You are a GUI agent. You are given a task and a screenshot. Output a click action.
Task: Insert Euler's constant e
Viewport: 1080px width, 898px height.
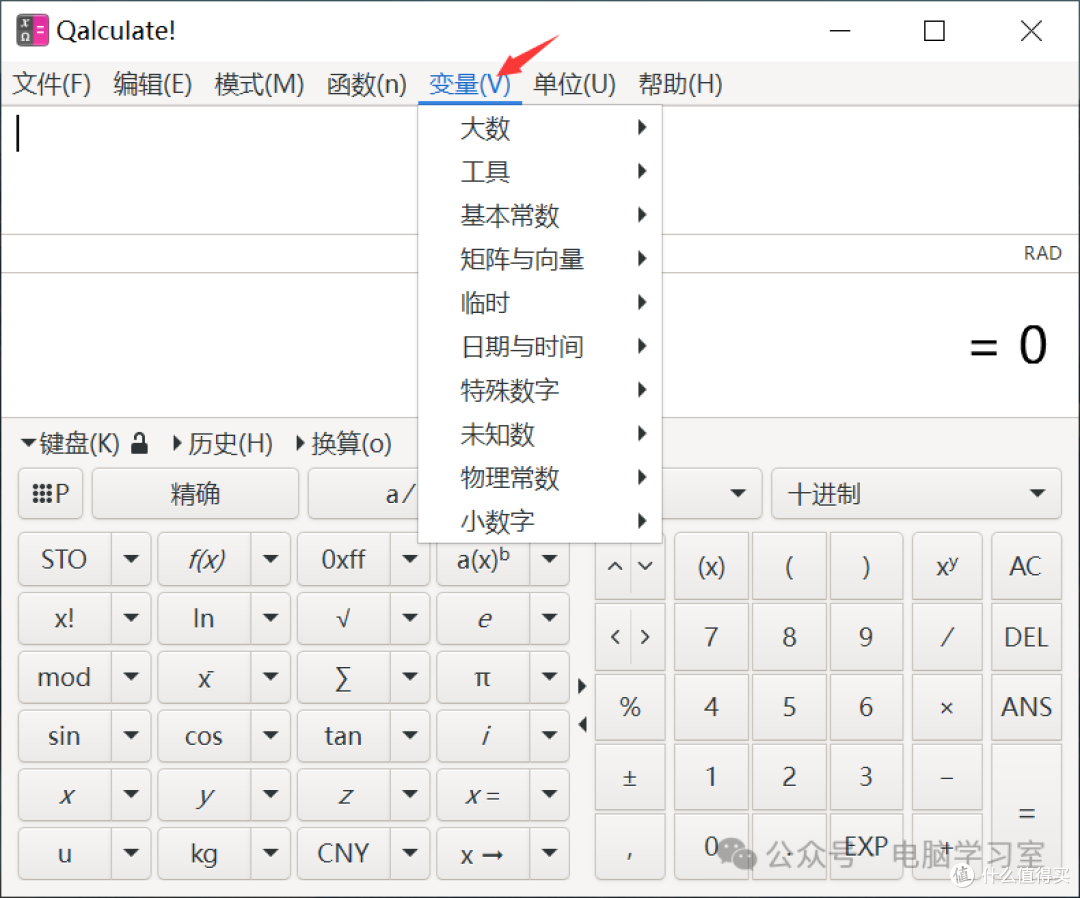pos(484,618)
